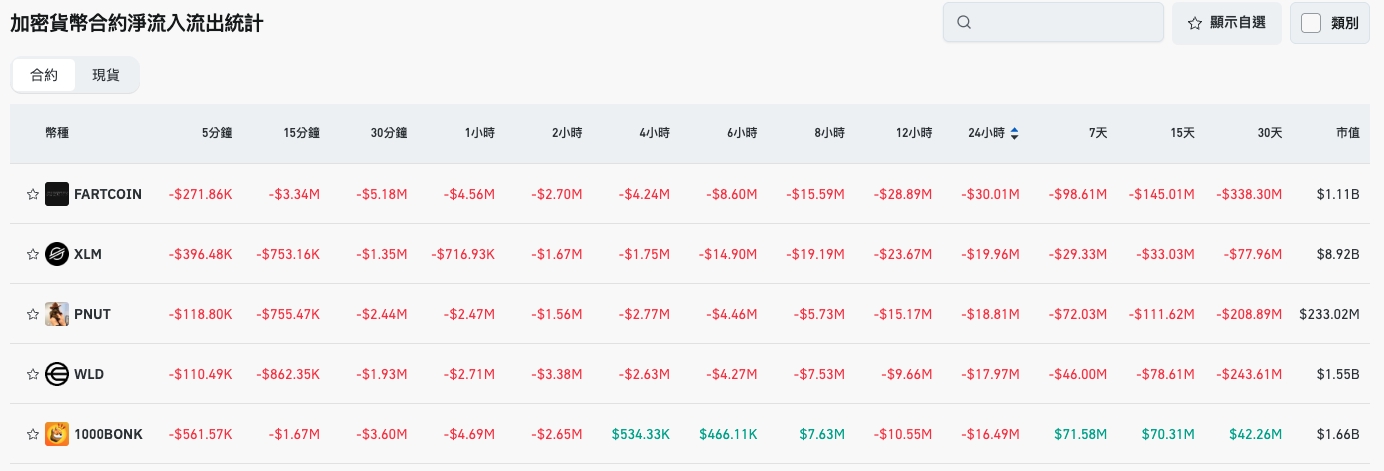Click the 1000BONK coin logo icon
The height and width of the screenshot is (471, 1384).
(57, 434)
